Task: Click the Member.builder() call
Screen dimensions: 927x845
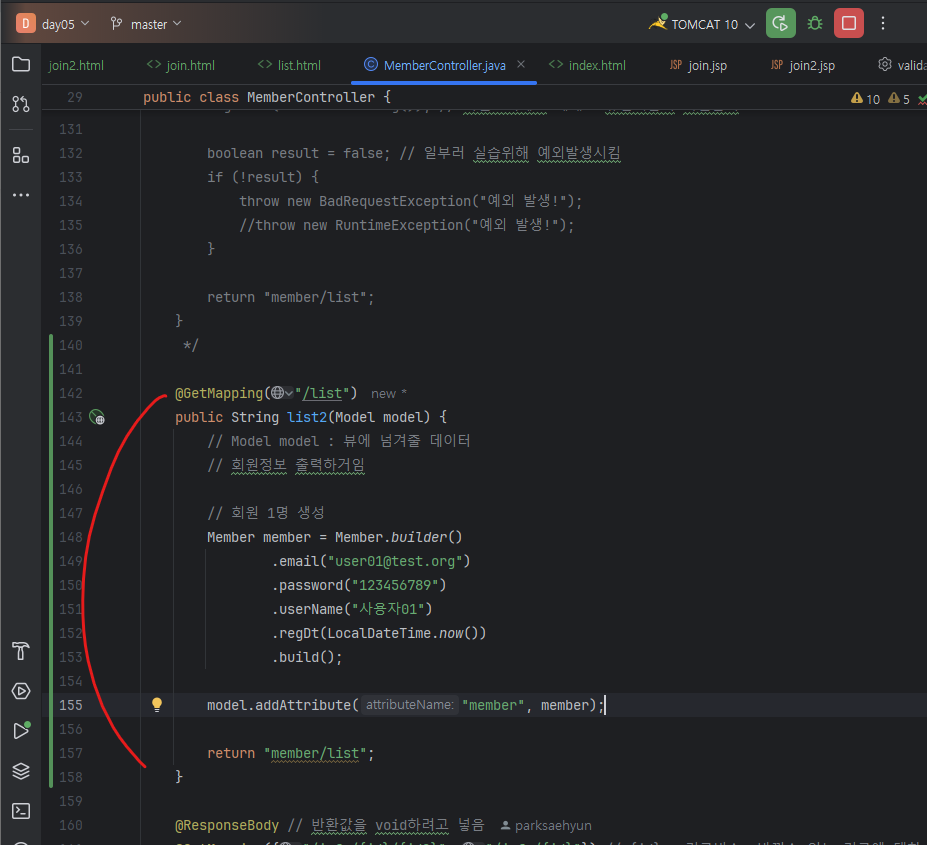Action: [x=398, y=537]
